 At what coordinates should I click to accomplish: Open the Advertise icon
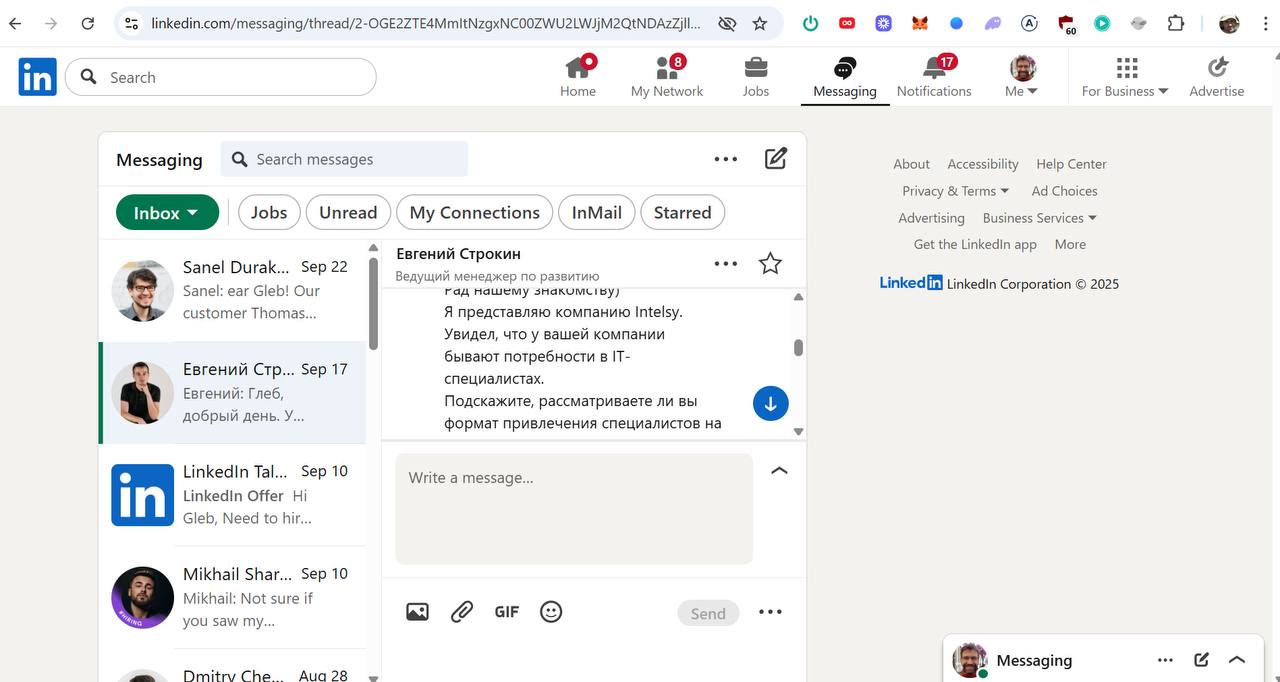coord(1217,77)
